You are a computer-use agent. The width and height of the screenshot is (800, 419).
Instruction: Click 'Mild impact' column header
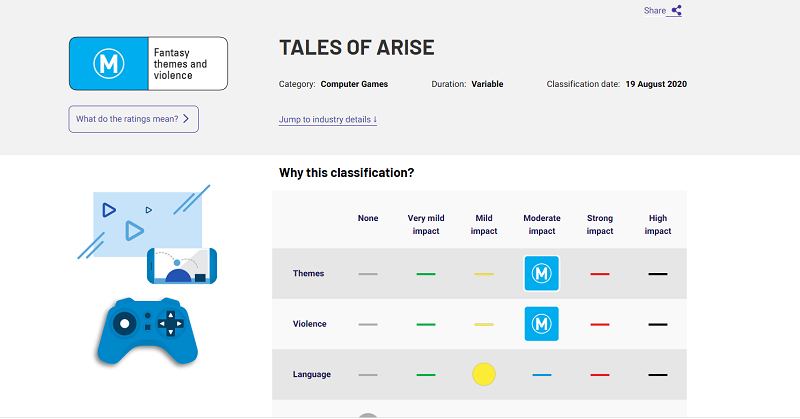coord(484,225)
